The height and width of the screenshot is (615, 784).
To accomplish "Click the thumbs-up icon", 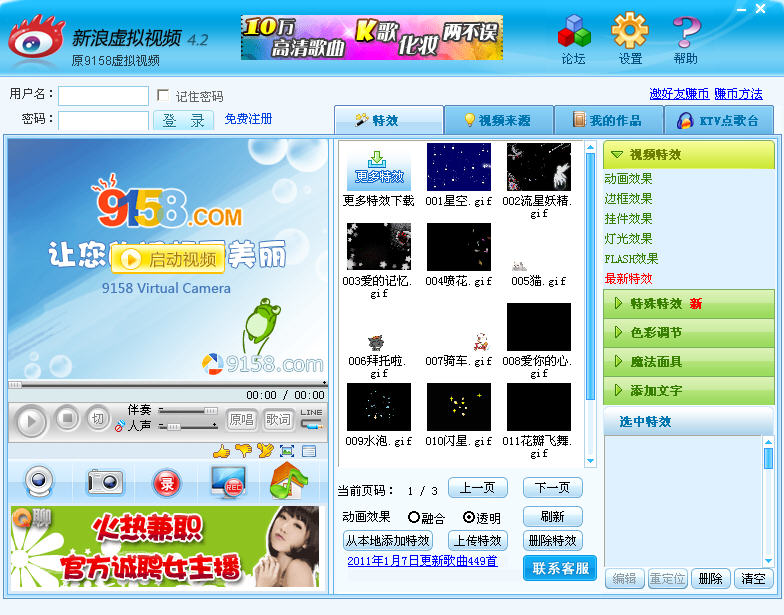I will coord(222,451).
